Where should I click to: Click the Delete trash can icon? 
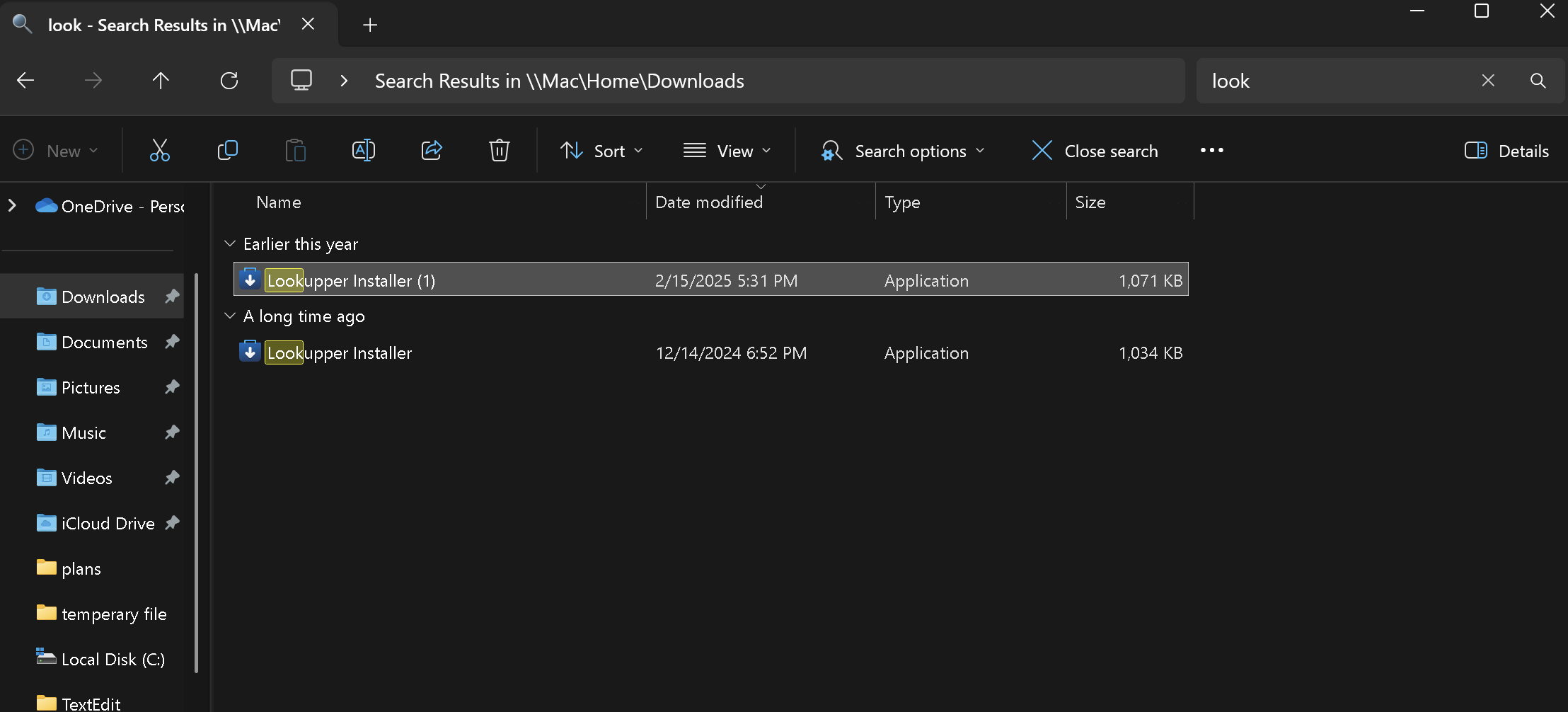click(500, 150)
